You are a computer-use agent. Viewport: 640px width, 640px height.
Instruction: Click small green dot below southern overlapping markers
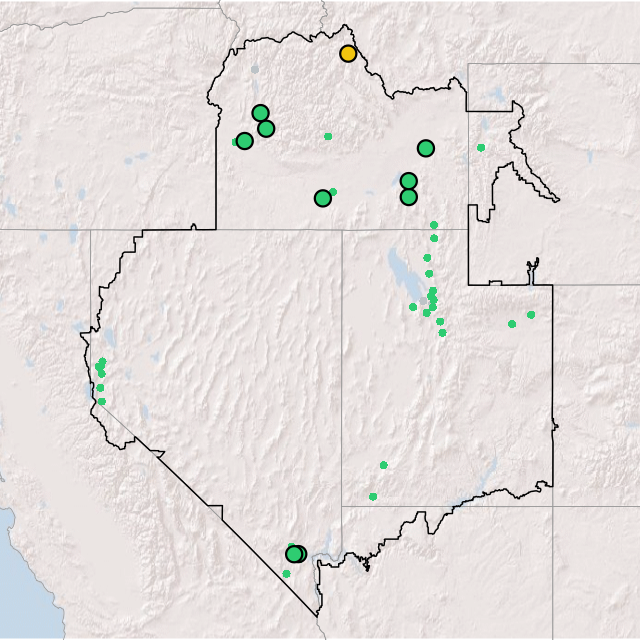point(286,573)
